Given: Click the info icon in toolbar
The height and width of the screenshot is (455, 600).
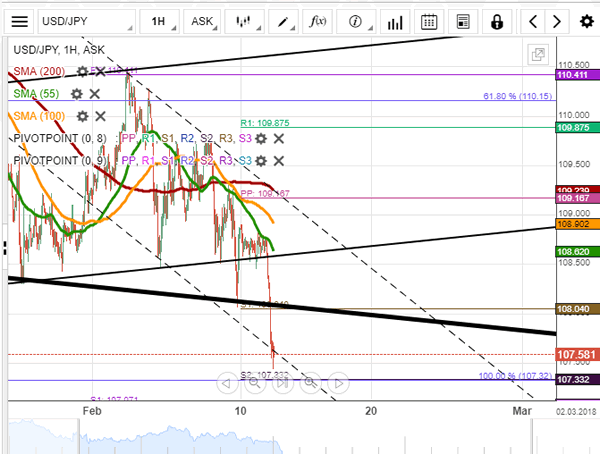Looking at the screenshot, I should tap(355, 21).
